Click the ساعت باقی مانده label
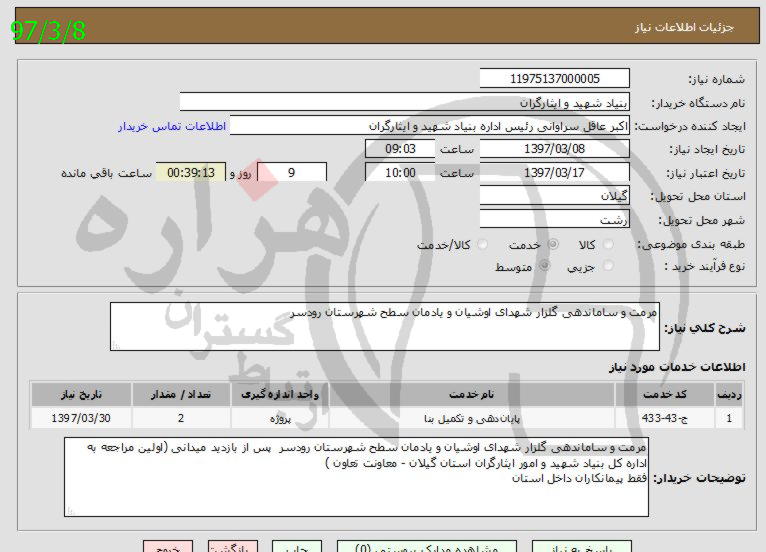766x552 pixels. [x=106, y=173]
